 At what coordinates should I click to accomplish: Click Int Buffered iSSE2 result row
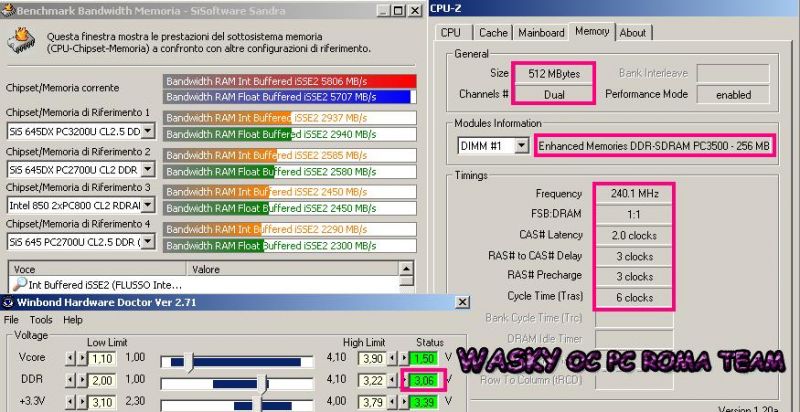point(204,285)
